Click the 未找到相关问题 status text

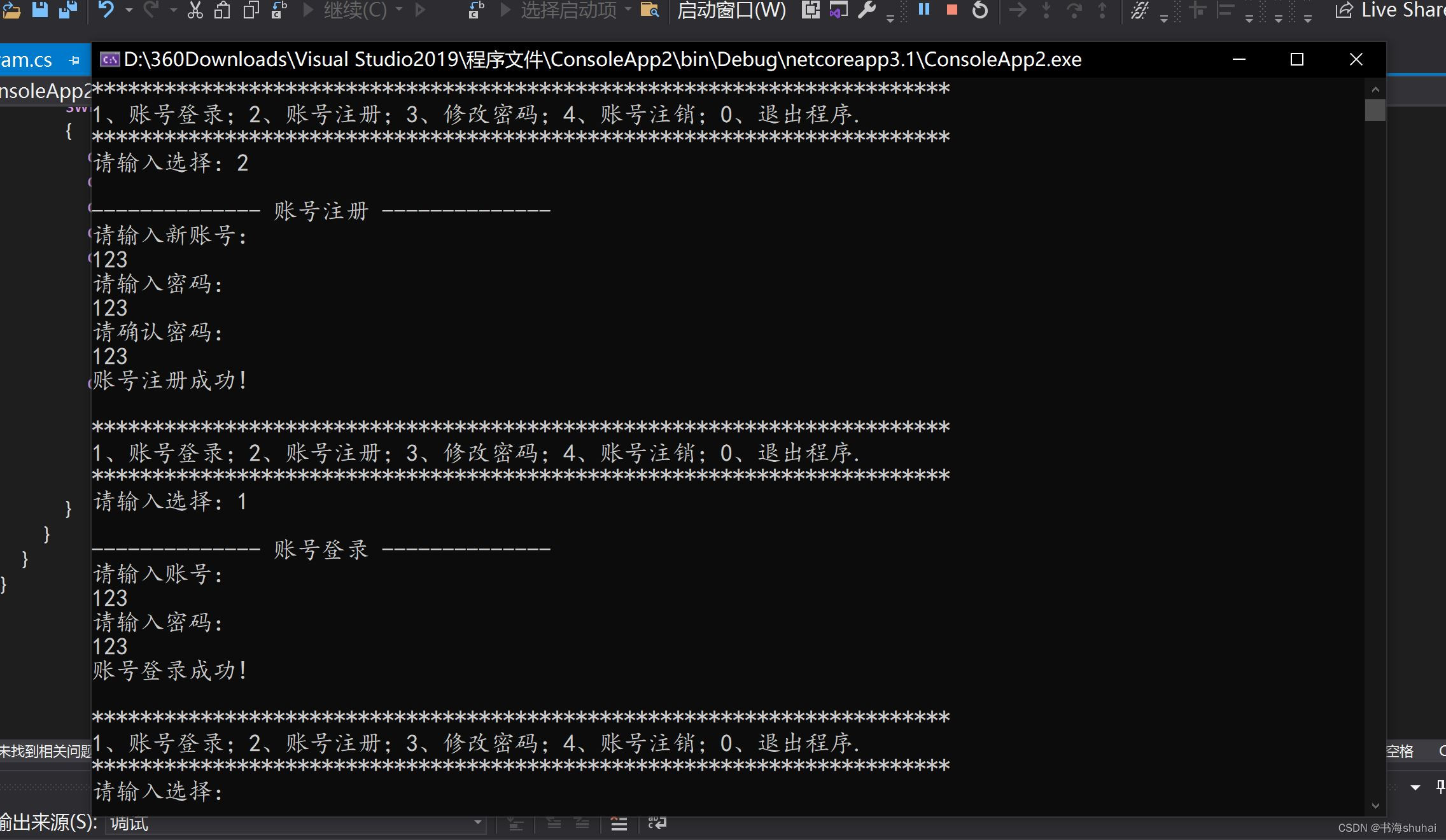point(45,752)
